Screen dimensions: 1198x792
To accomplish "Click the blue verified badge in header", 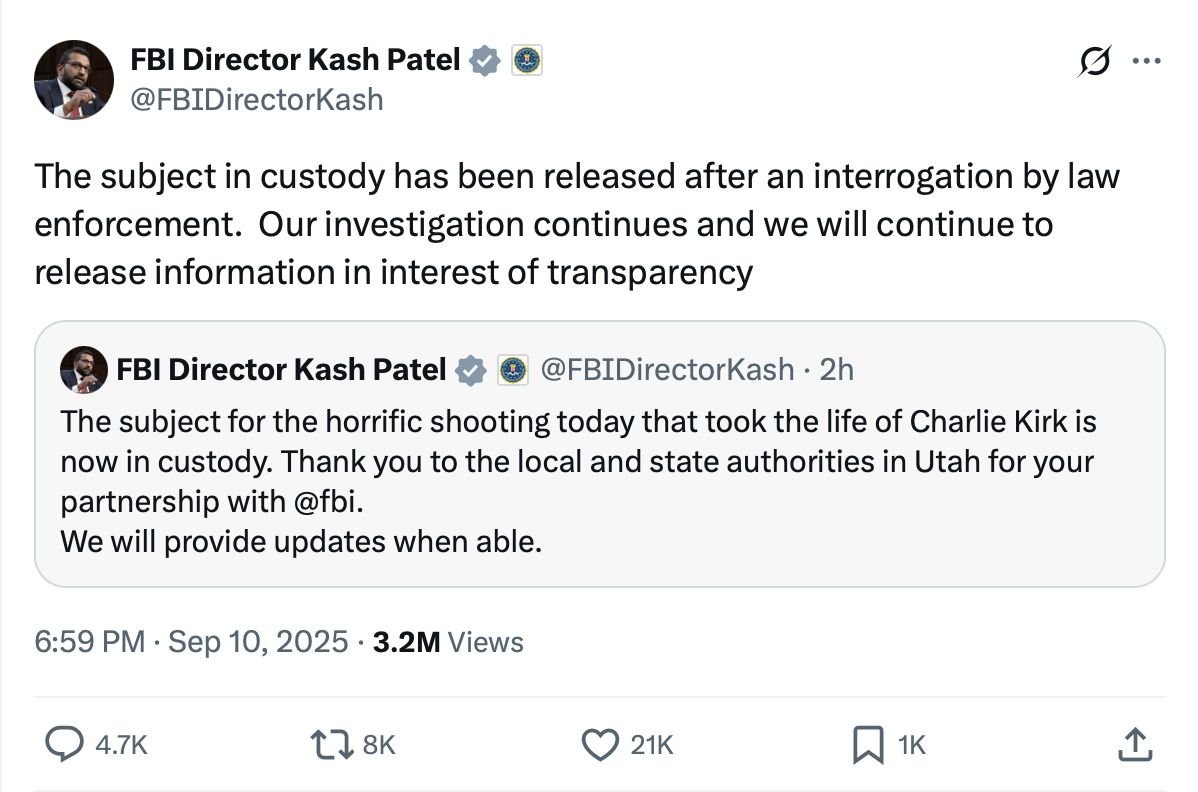I will pyautogui.click(x=484, y=60).
